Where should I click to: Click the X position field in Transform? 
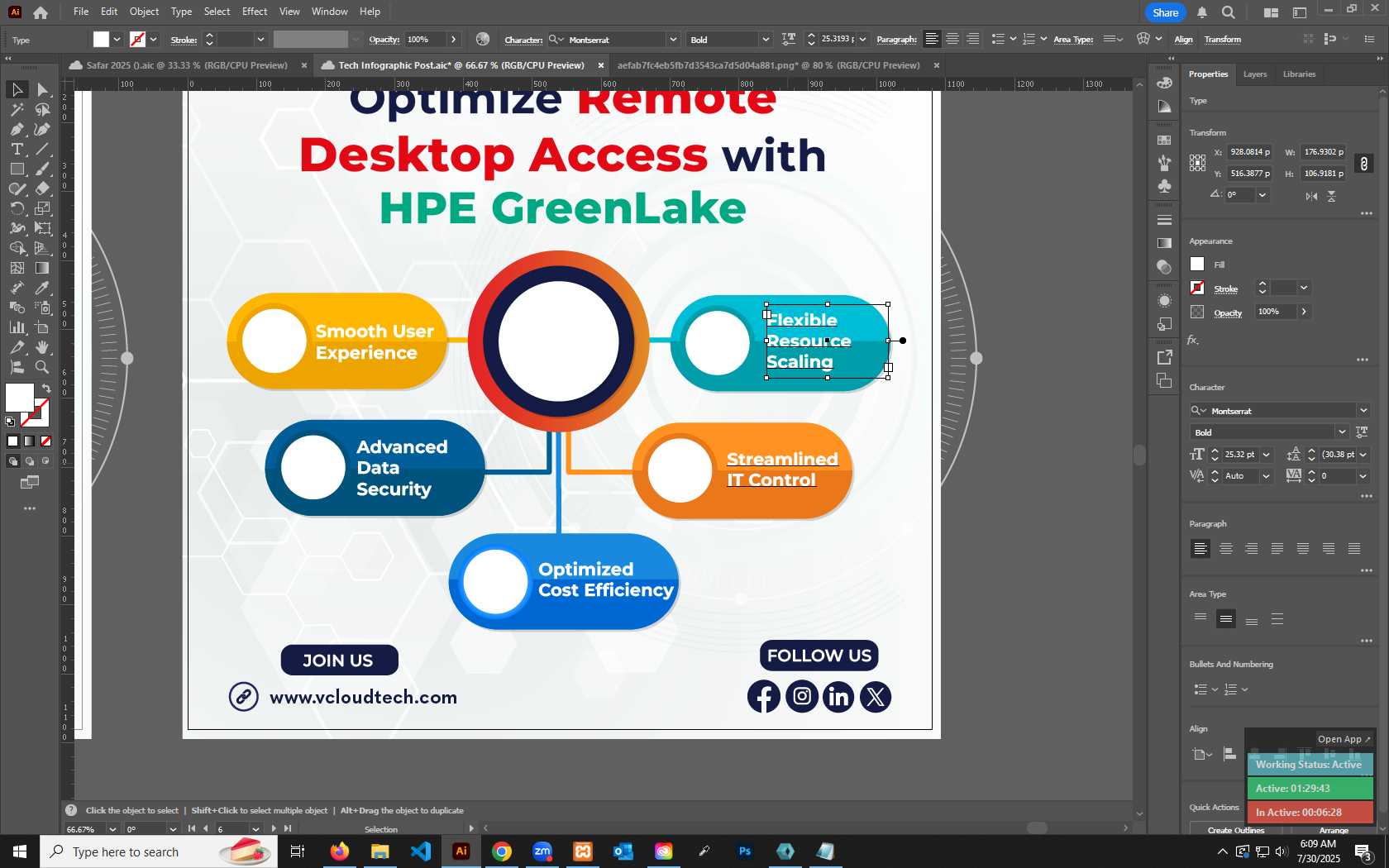(x=1248, y=152)
